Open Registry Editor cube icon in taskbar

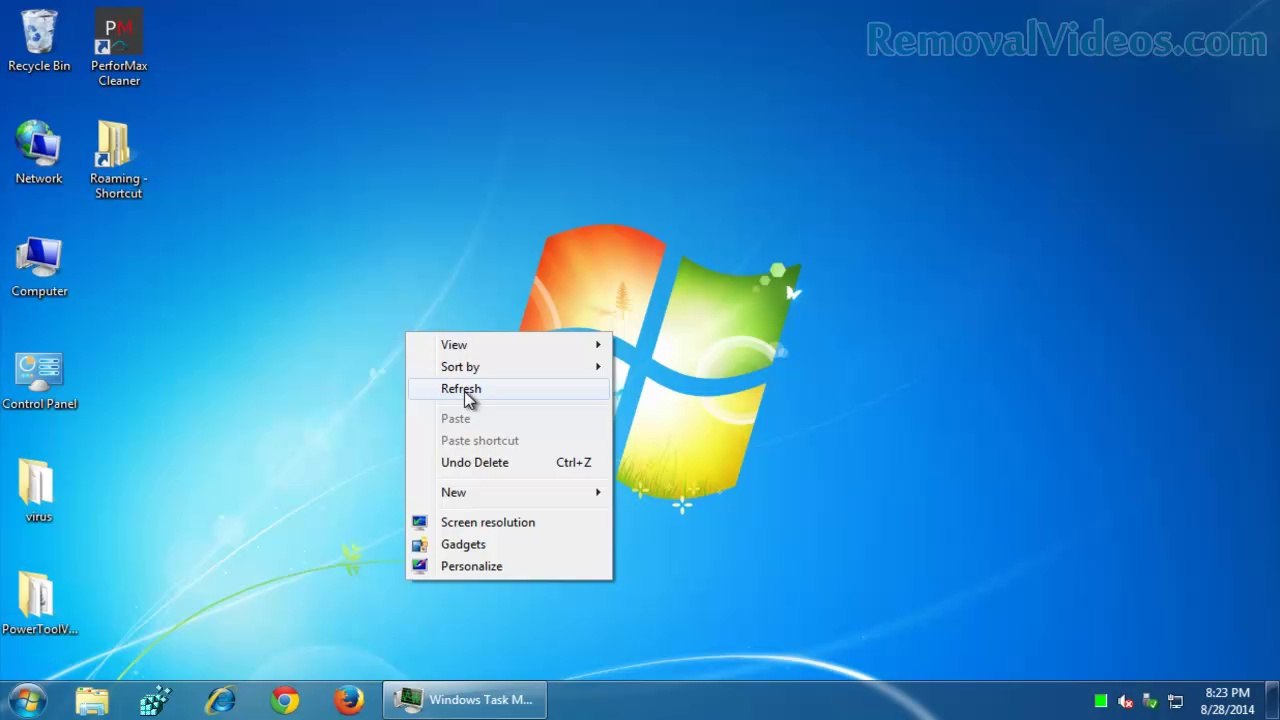click(156, 700)
